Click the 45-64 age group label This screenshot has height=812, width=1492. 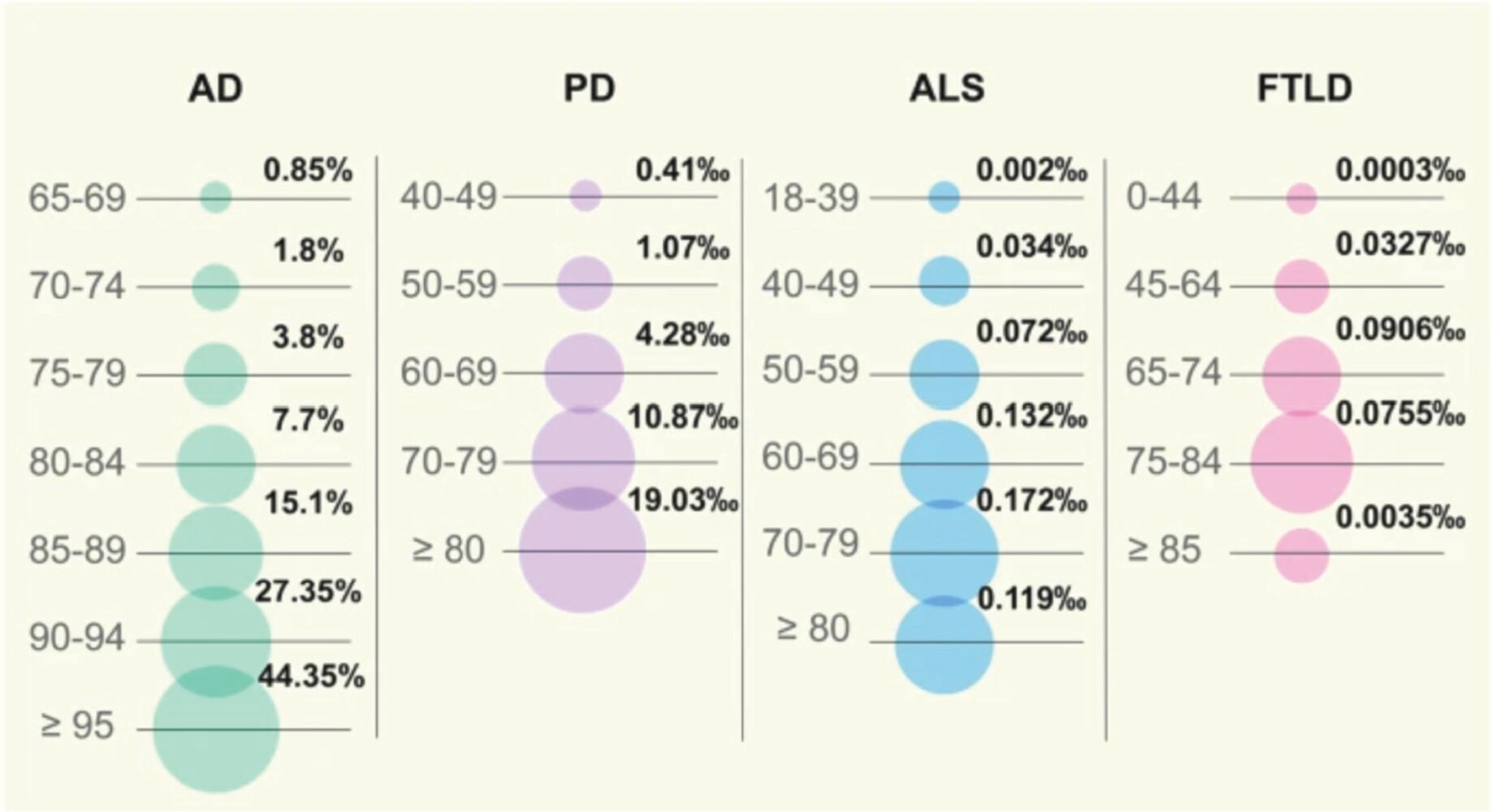(1173, 285)
